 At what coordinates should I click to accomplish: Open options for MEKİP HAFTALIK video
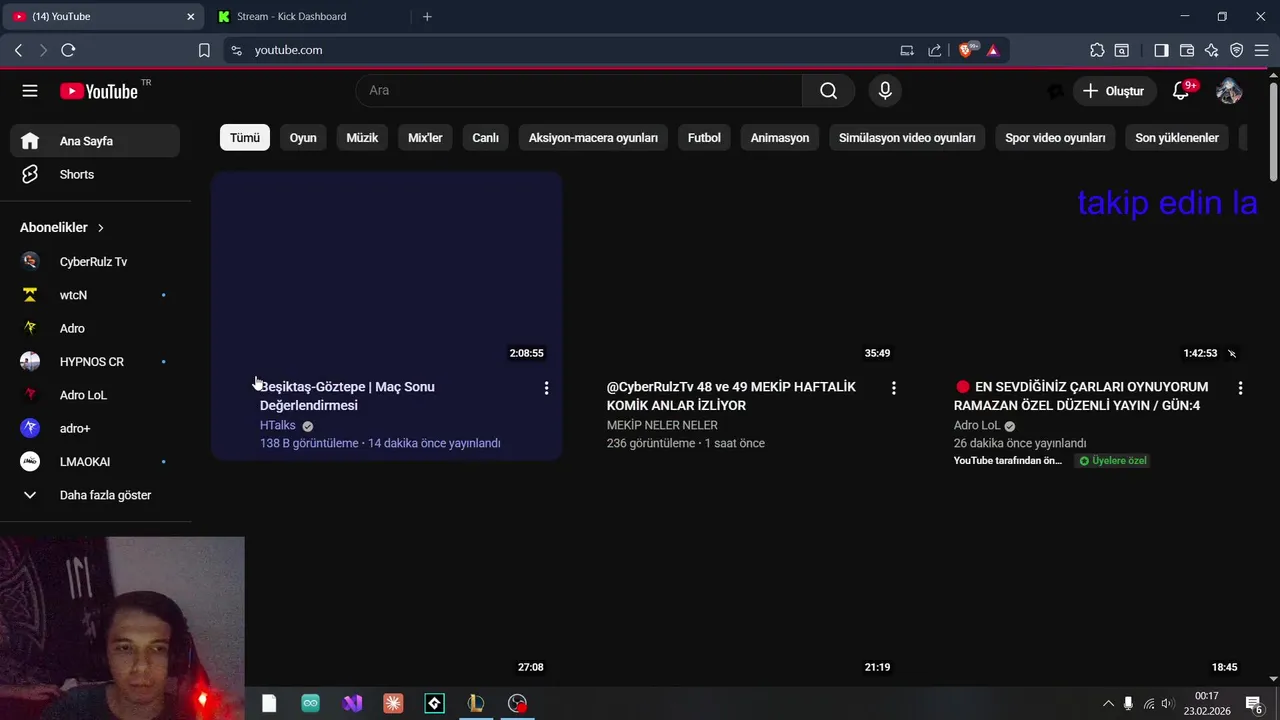pyautogui.click(x=893, y=388)
